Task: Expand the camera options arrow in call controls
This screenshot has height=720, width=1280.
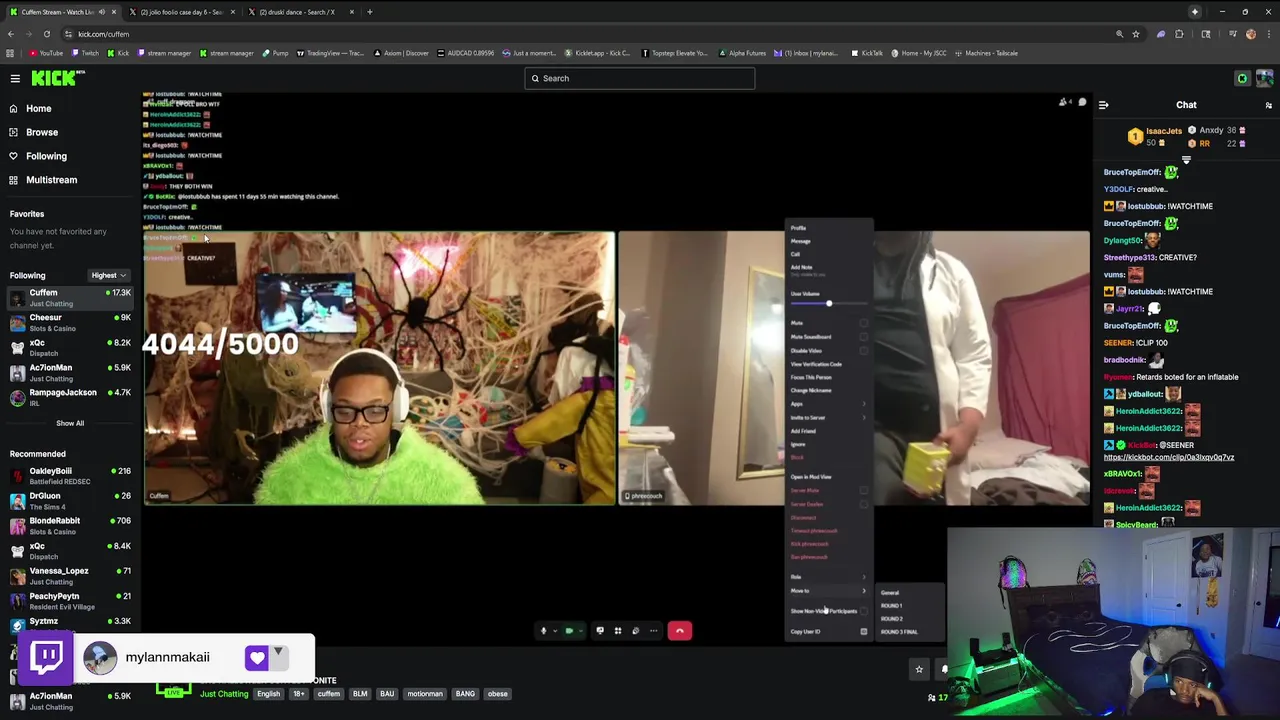Action: 582,631
